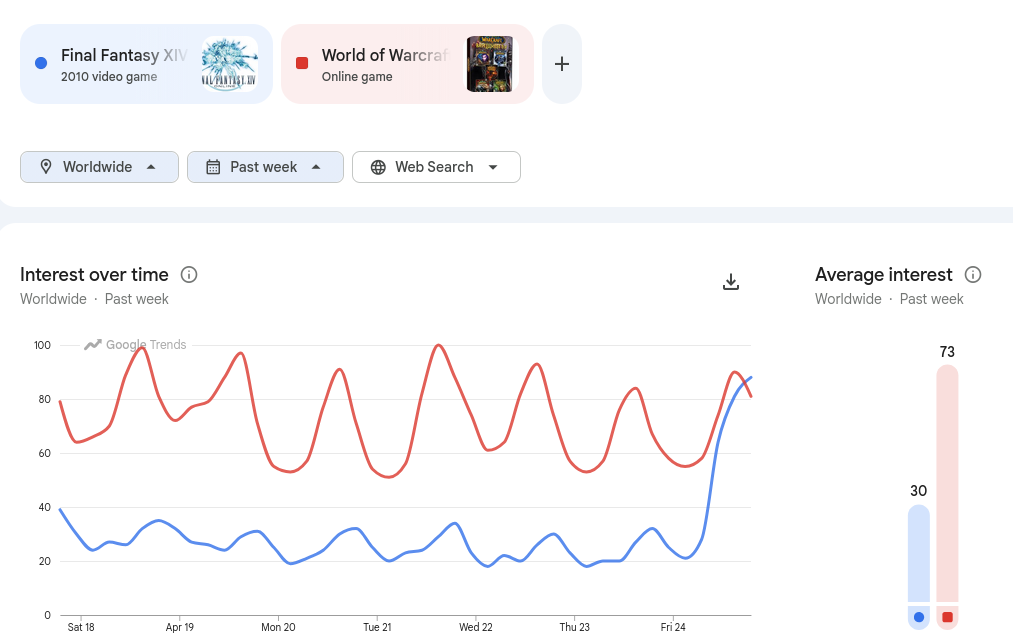
Task: Click the Average interest heading
Action: point(884,274)
